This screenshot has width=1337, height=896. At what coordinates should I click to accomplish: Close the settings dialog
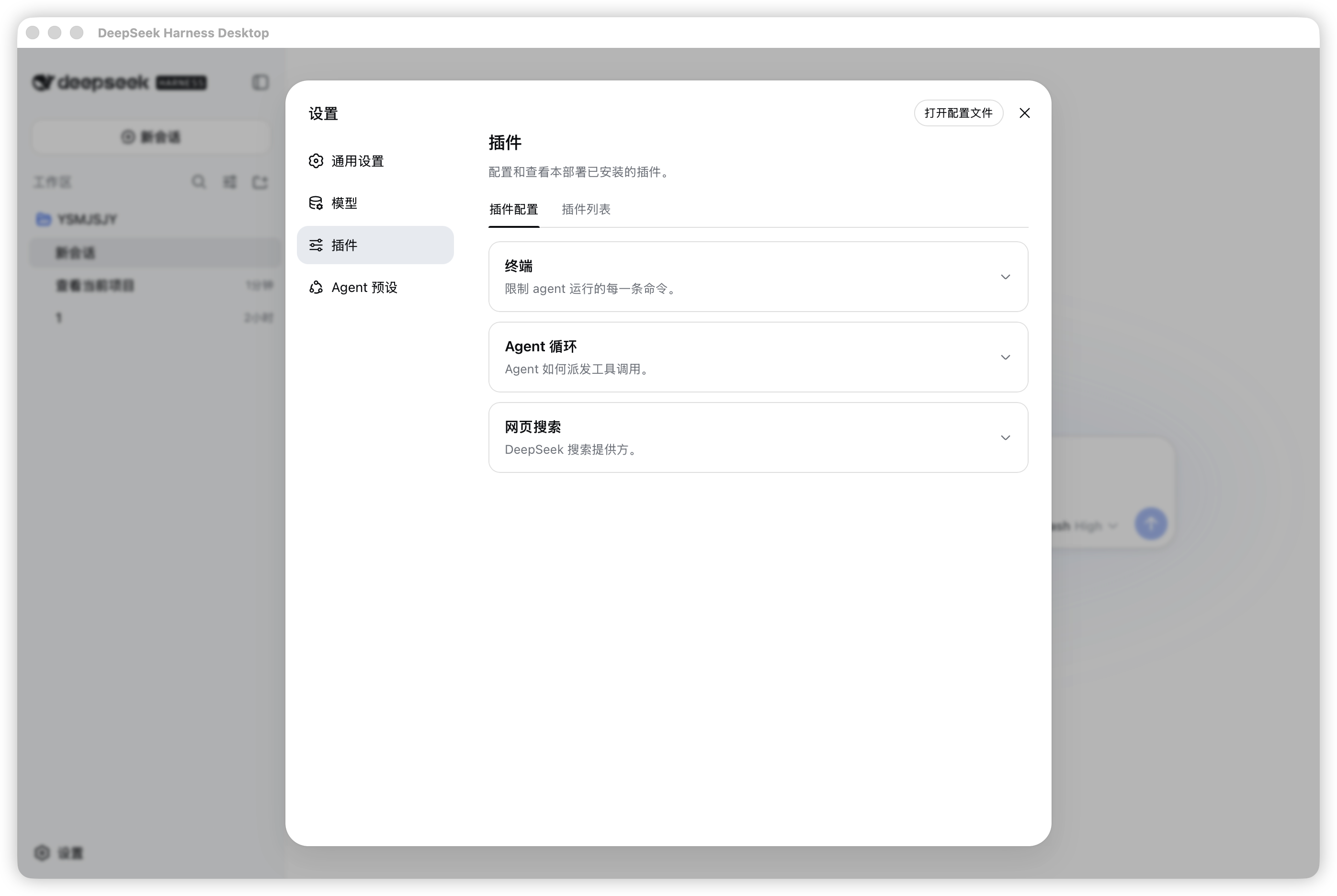click(1024, 113)
